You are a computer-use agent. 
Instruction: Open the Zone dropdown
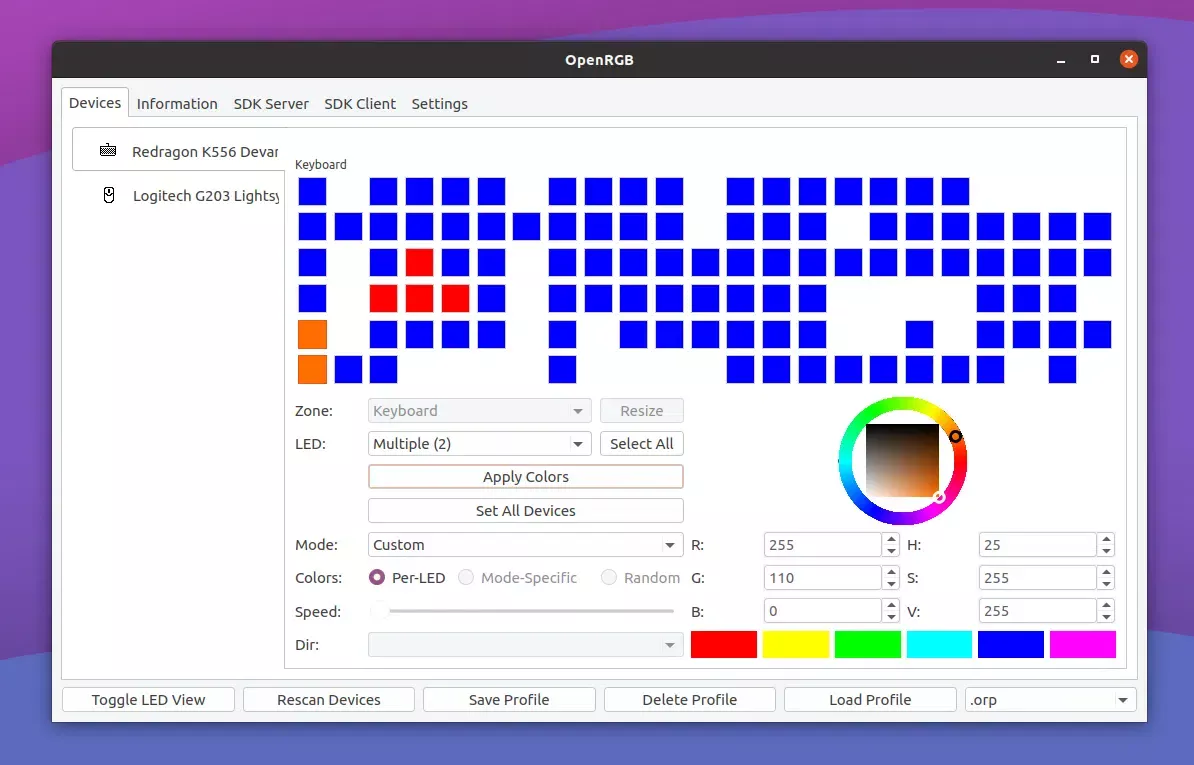tap(478, 410)
